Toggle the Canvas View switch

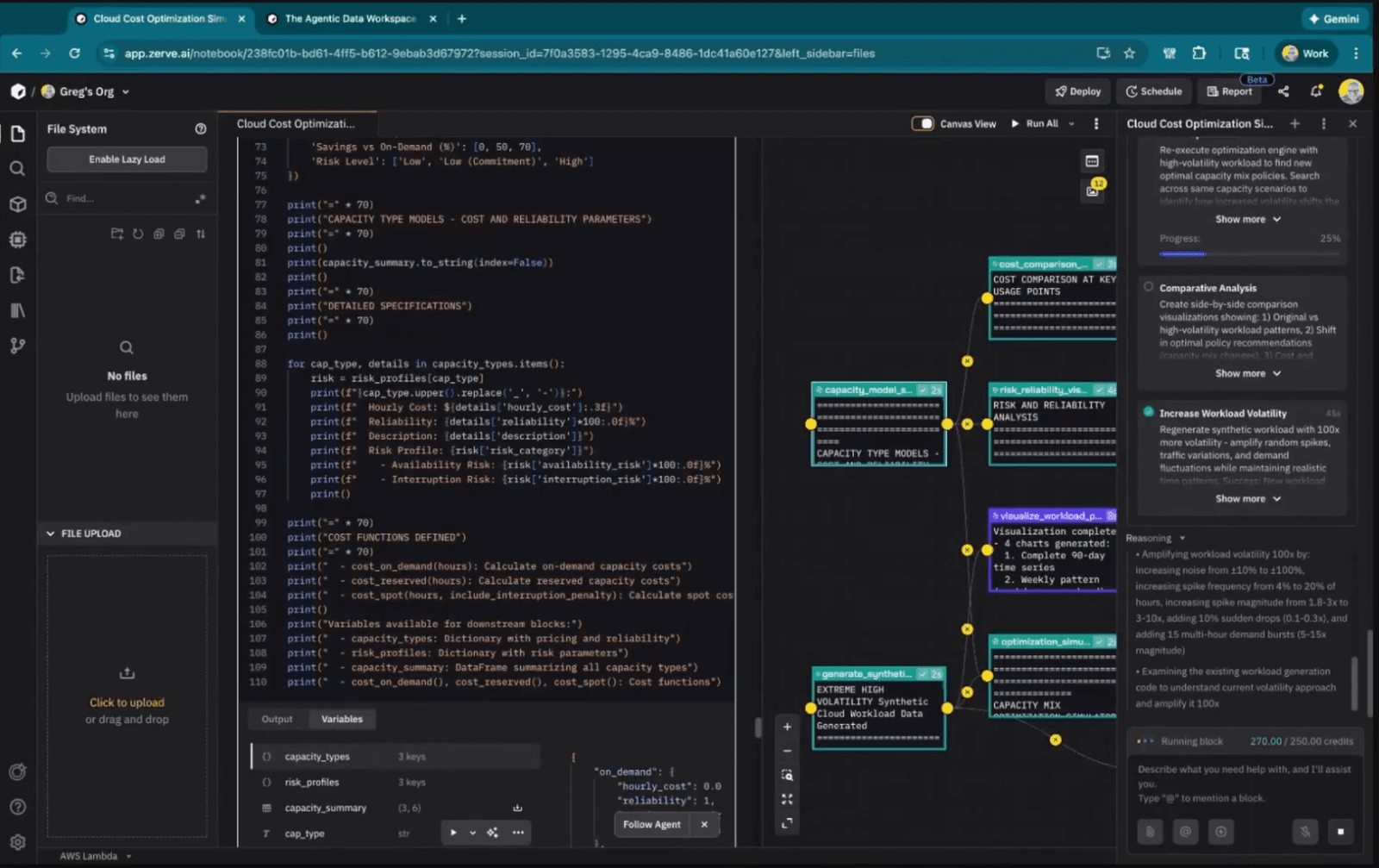[x=923, y=123]
